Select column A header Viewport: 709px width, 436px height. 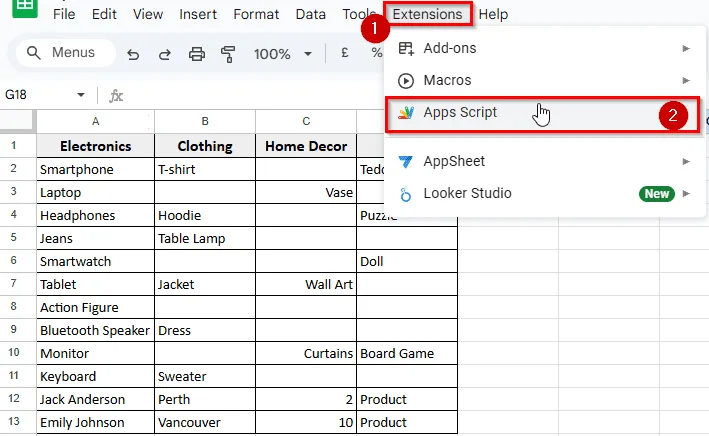95,121
